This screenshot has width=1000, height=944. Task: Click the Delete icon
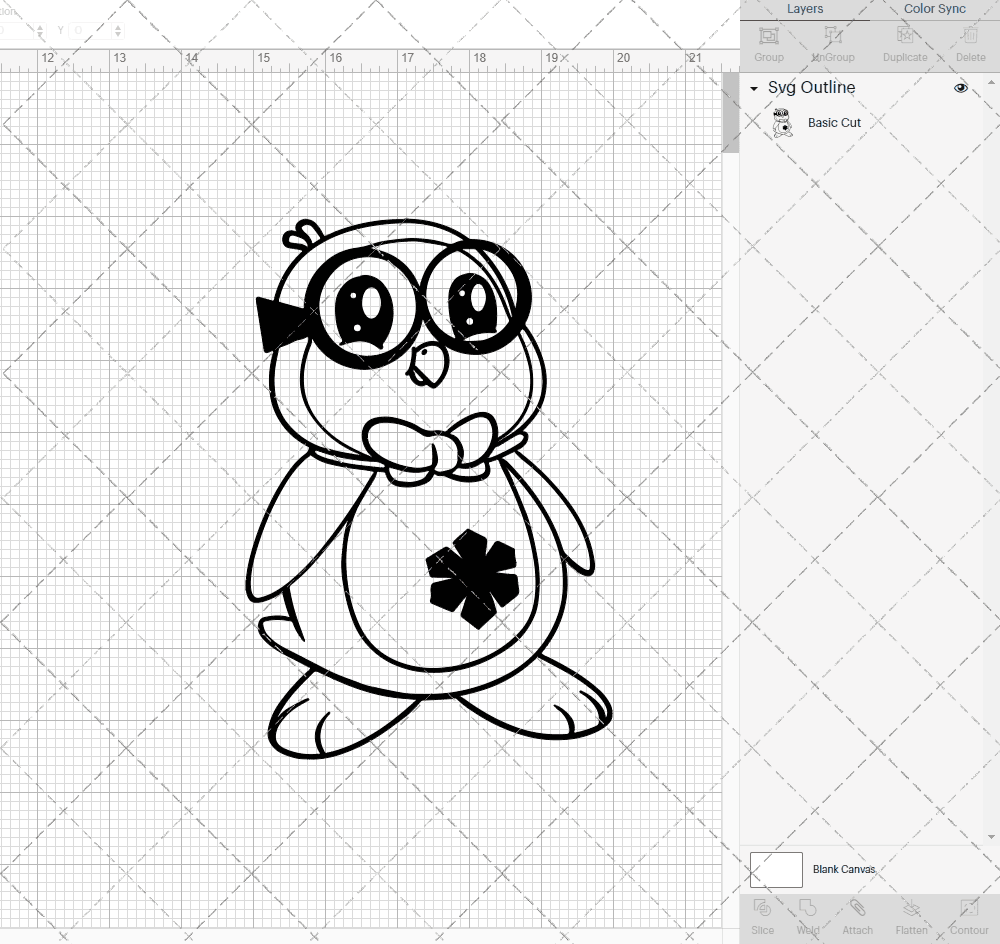(968, 40)
